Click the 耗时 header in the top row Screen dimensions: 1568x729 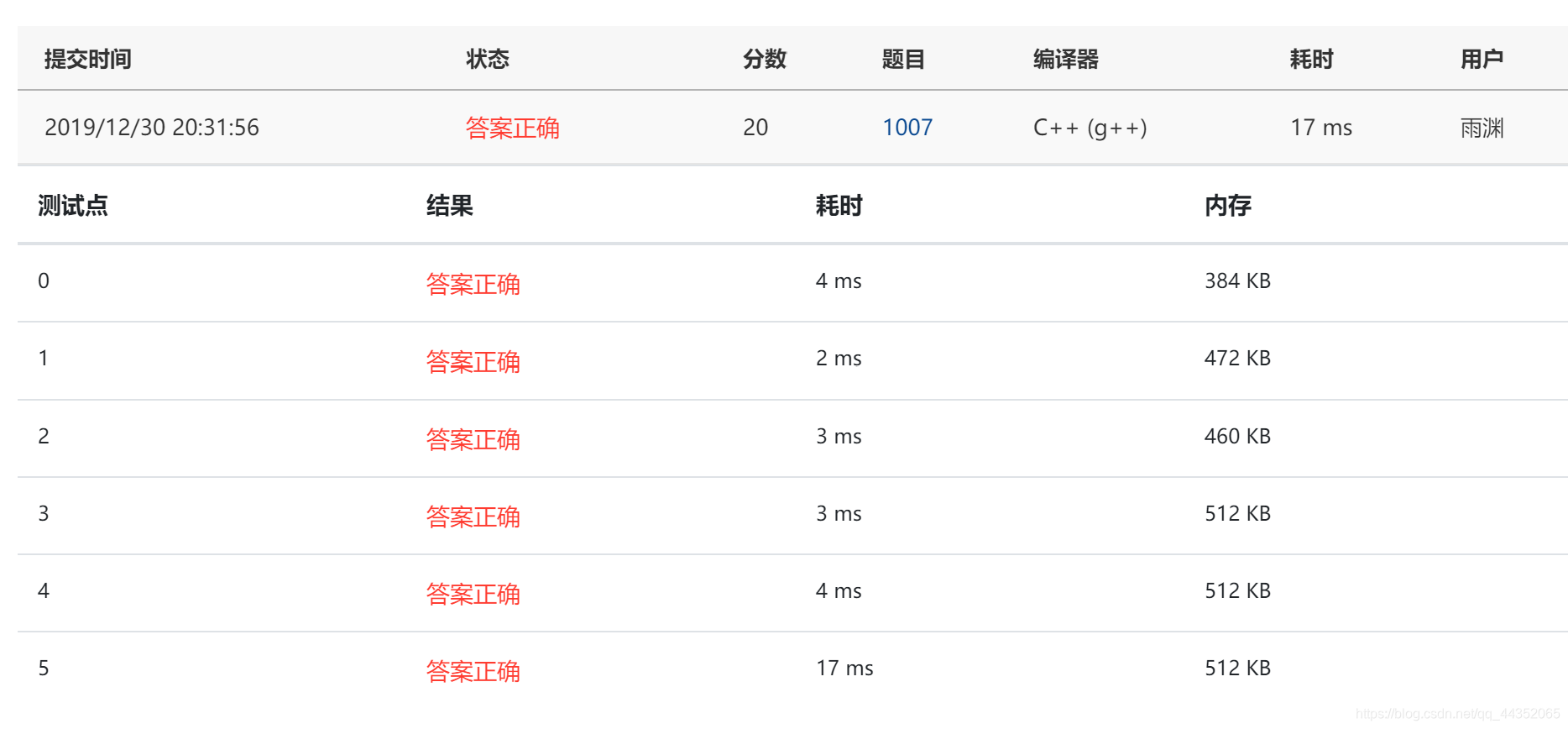pyautogui.click(x=1312, y=59)
